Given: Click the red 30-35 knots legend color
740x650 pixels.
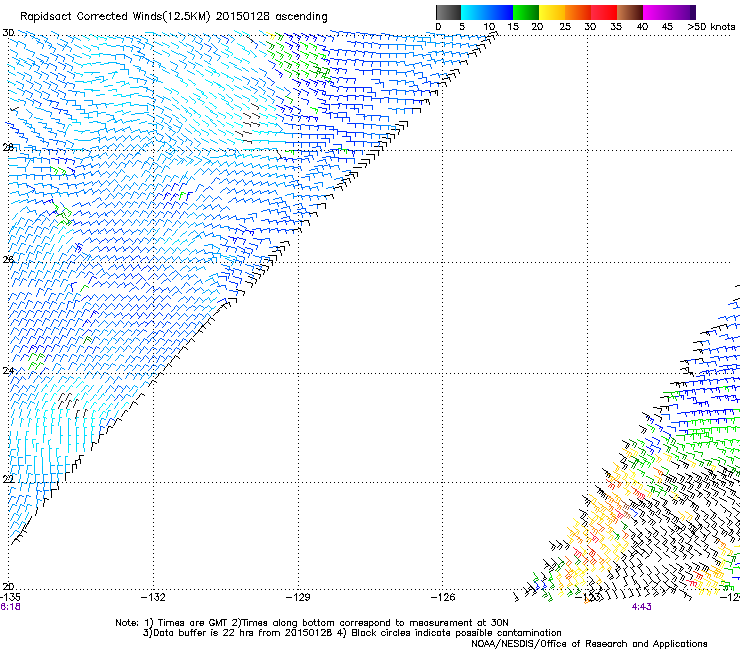Looking at the screenshot, I should pos(604,12).
